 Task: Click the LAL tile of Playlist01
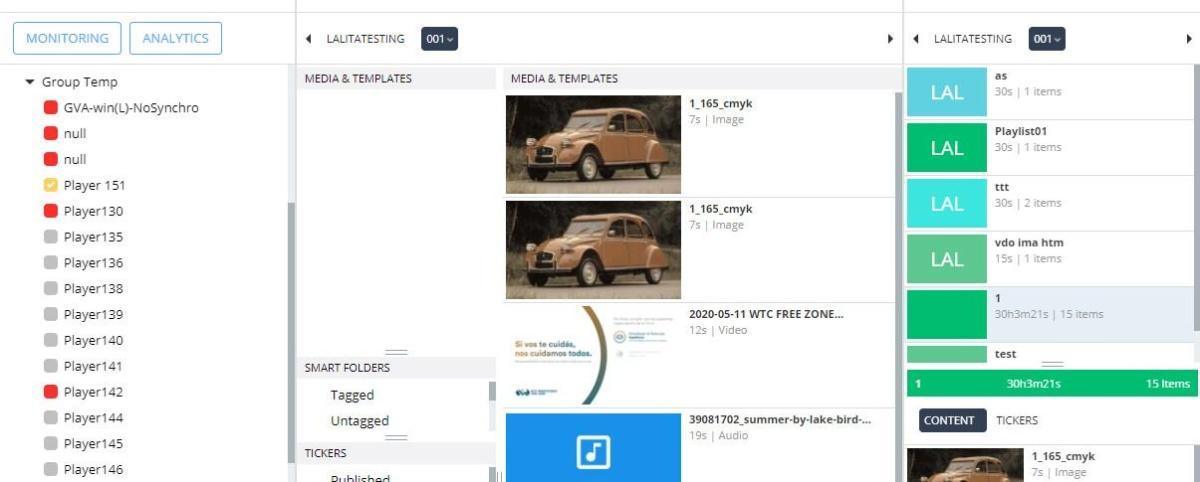(x=947, y=148)
